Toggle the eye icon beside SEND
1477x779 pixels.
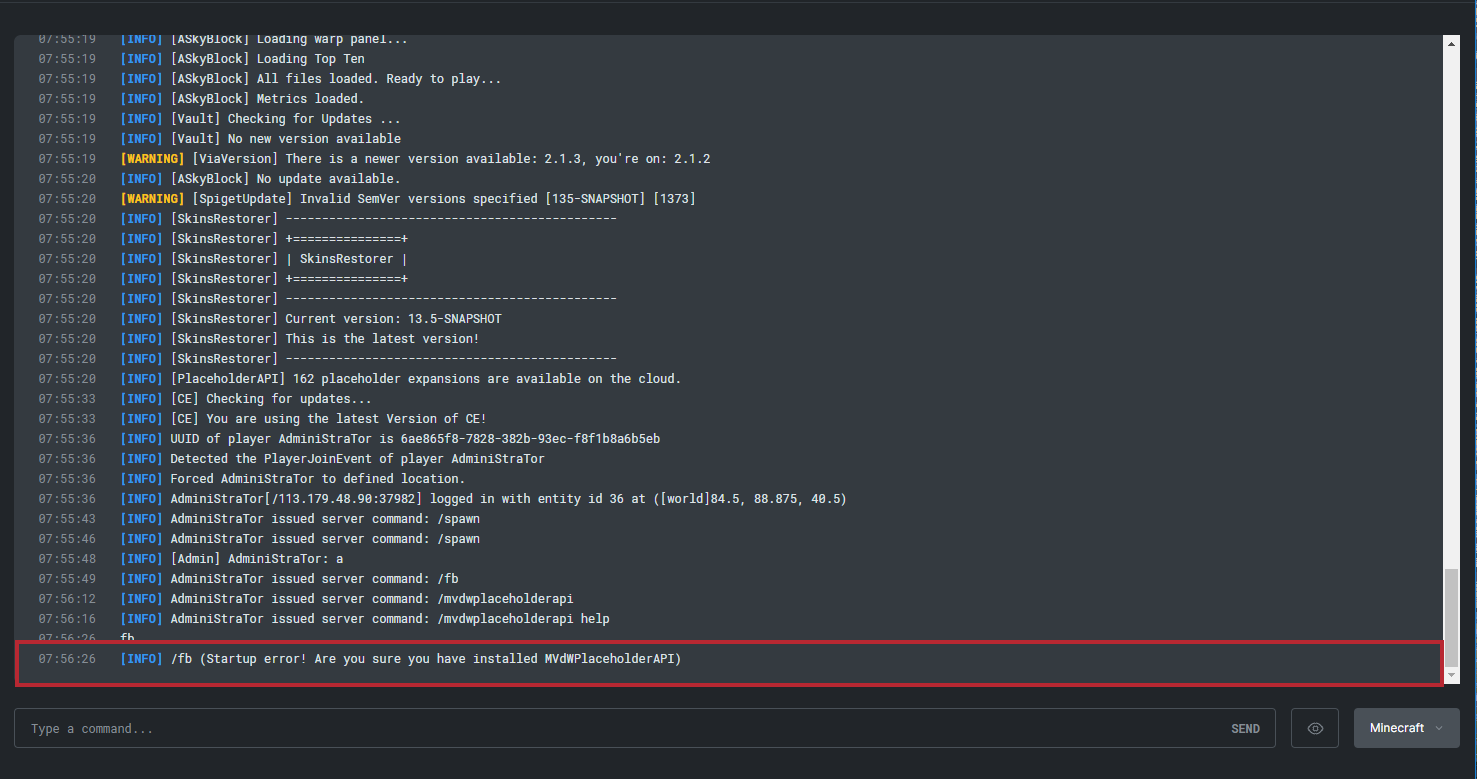pos(1316,728)
